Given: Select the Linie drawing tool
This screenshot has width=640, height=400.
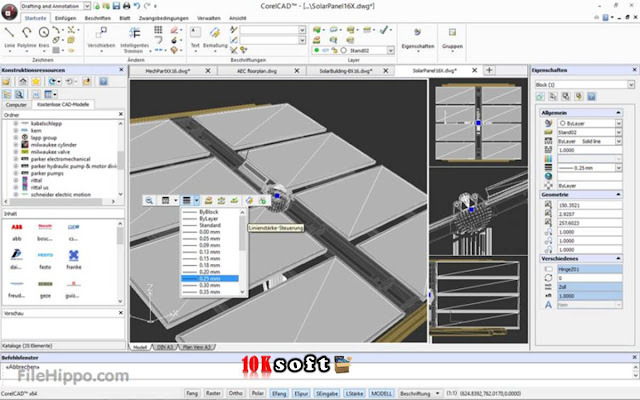Looking at the screenshot, I should pos(9,37).
